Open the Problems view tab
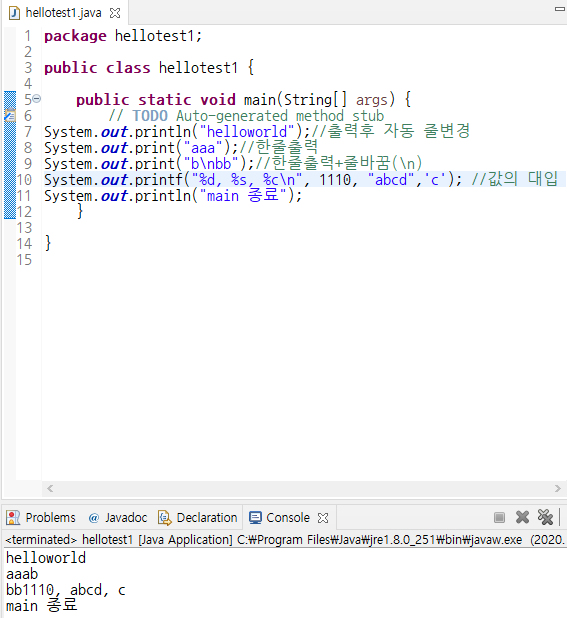The width and height of the screenshot is (567, 618). coord(41,517)
